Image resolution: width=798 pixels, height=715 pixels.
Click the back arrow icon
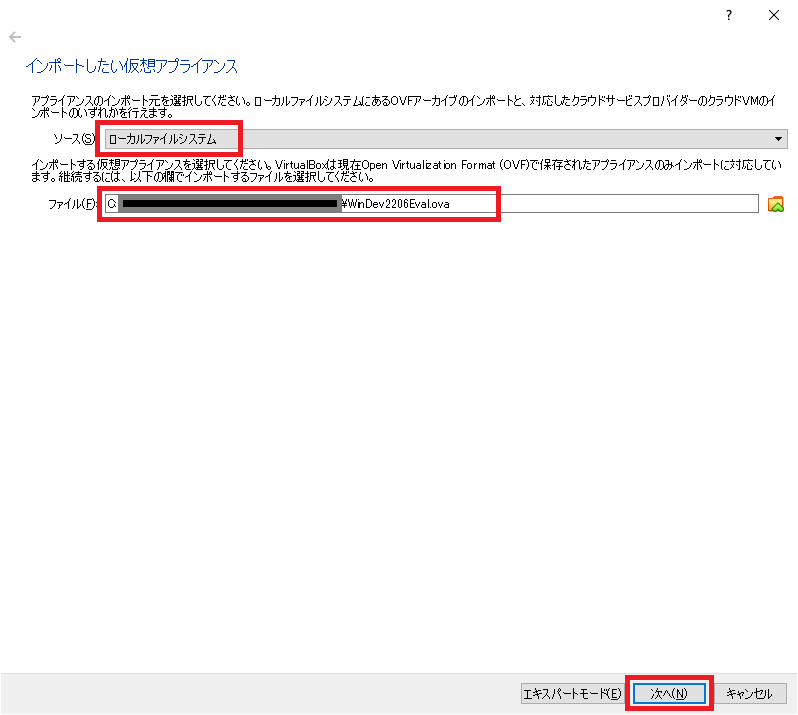pos(15,37)
